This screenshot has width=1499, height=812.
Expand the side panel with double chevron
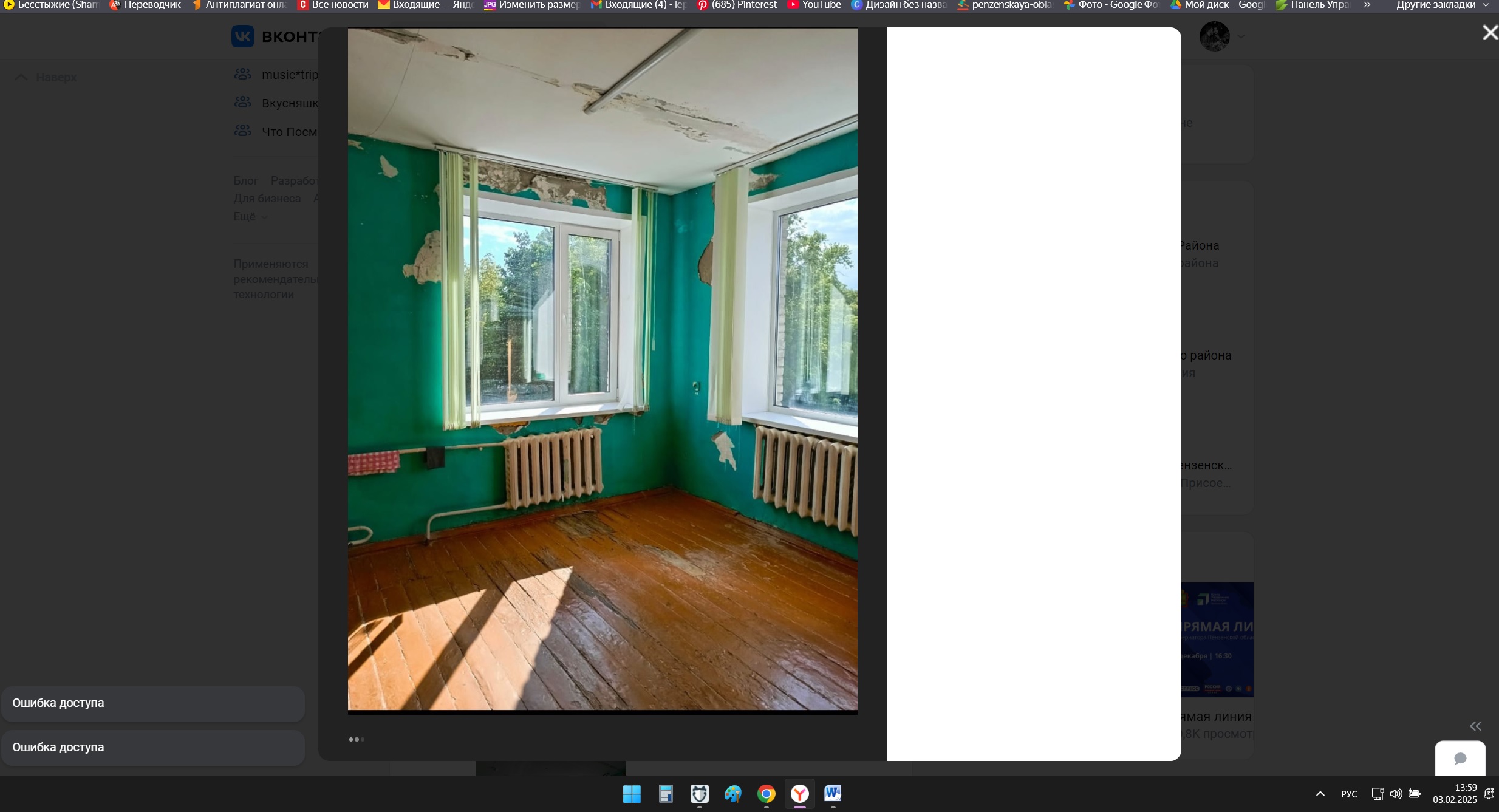click(1475, 726)
